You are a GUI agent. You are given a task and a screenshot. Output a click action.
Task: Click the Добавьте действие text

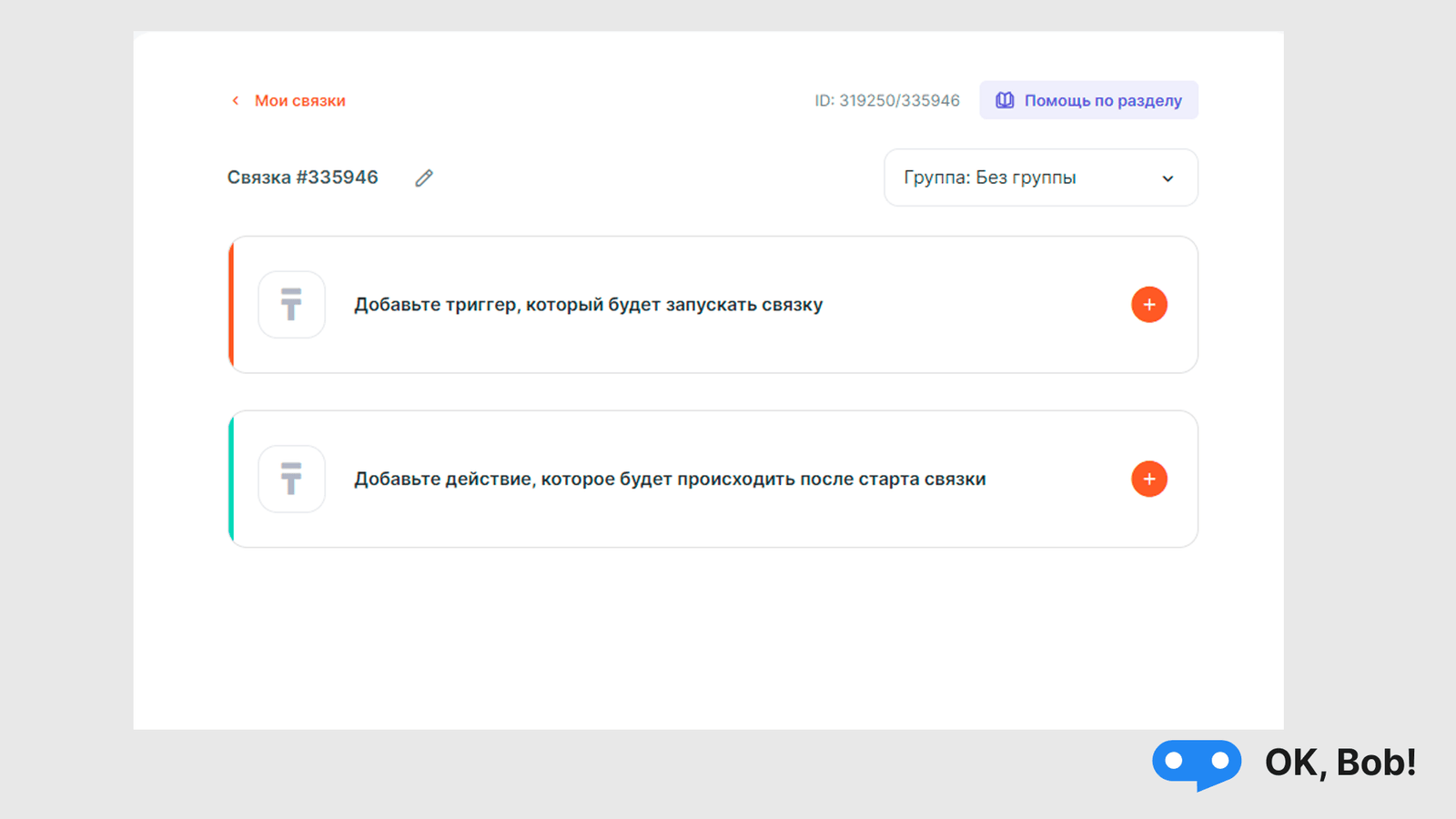(670, 480)
